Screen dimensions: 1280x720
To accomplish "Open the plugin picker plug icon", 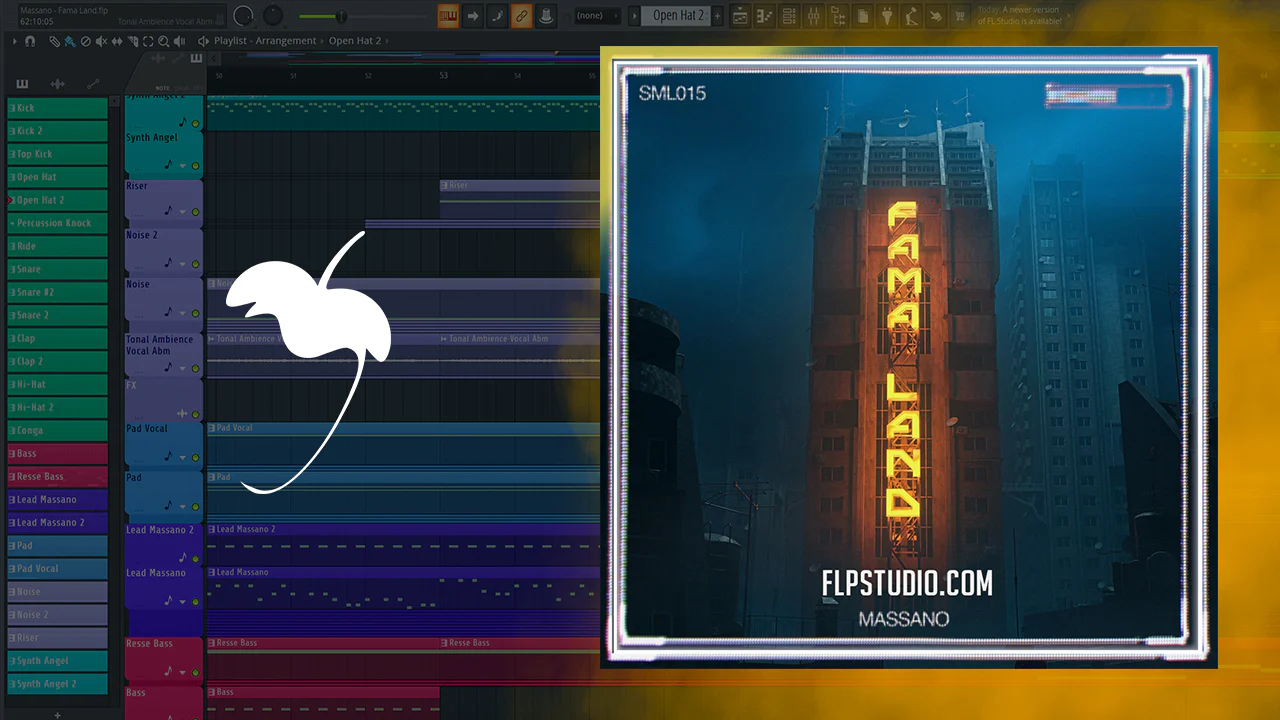I will 886,16.
